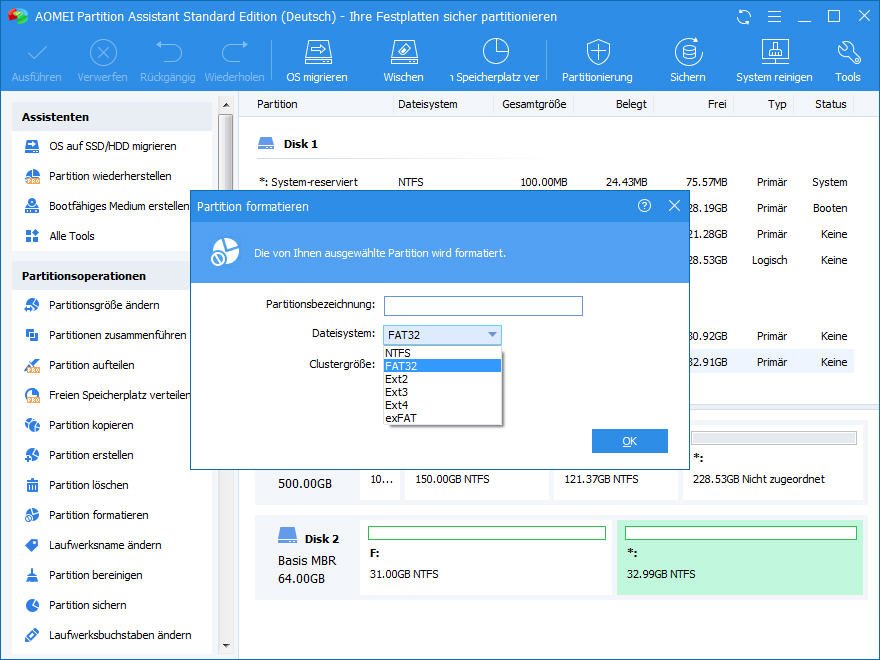This screenshot has height=660, width=880.
Task: Open the Dateisystem dropdown showing FAT32
Action: pos(442,335)
